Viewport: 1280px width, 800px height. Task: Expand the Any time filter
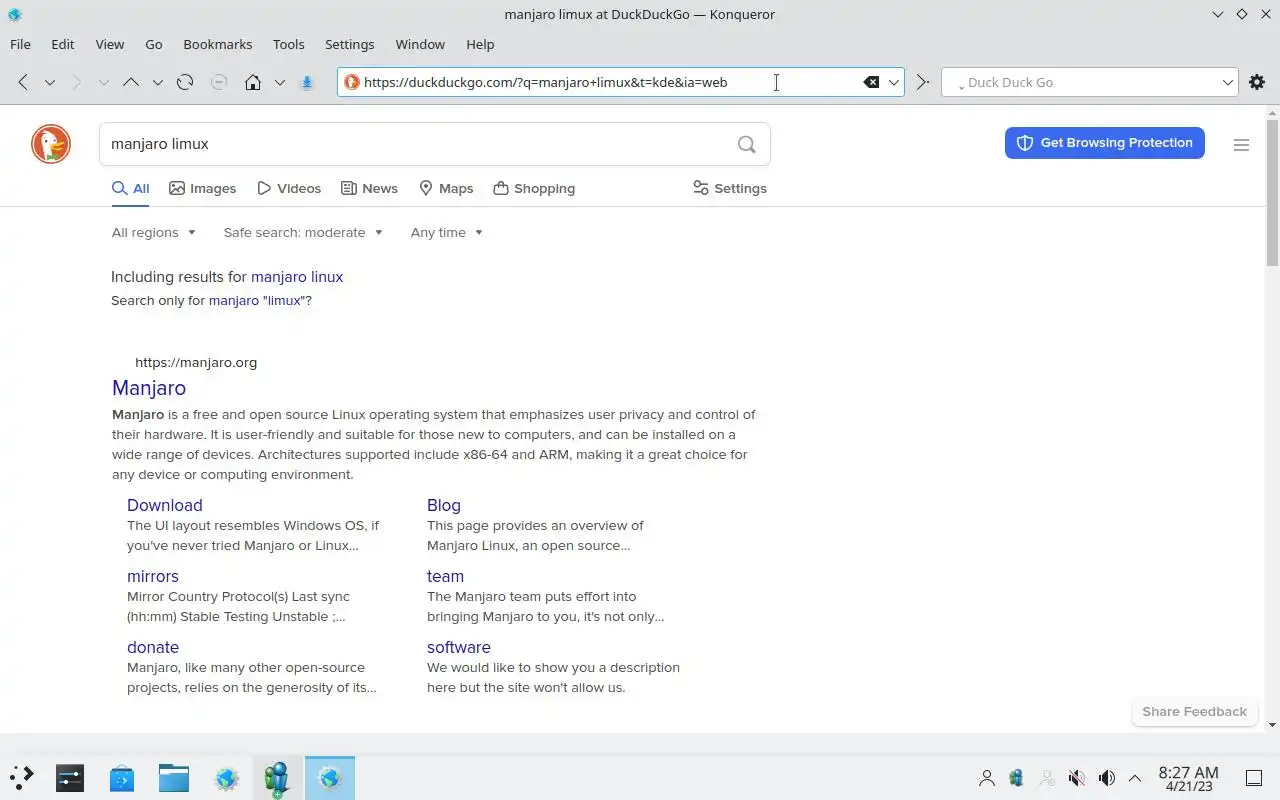pyautogui.click(x=447, y=232)
